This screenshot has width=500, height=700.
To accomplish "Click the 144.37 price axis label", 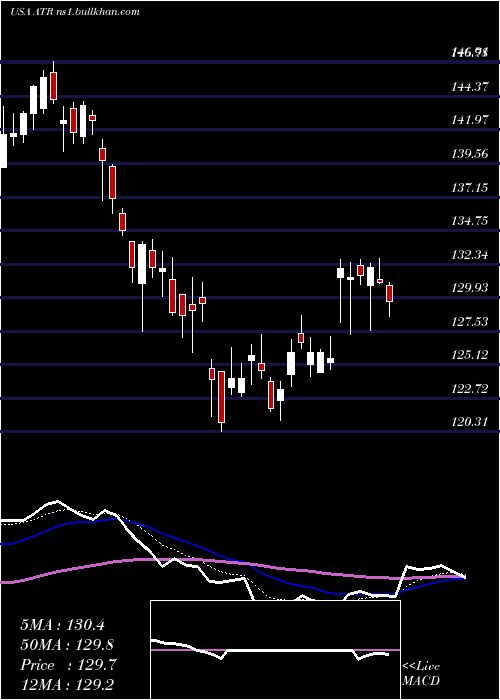I will tap(468, 87).
